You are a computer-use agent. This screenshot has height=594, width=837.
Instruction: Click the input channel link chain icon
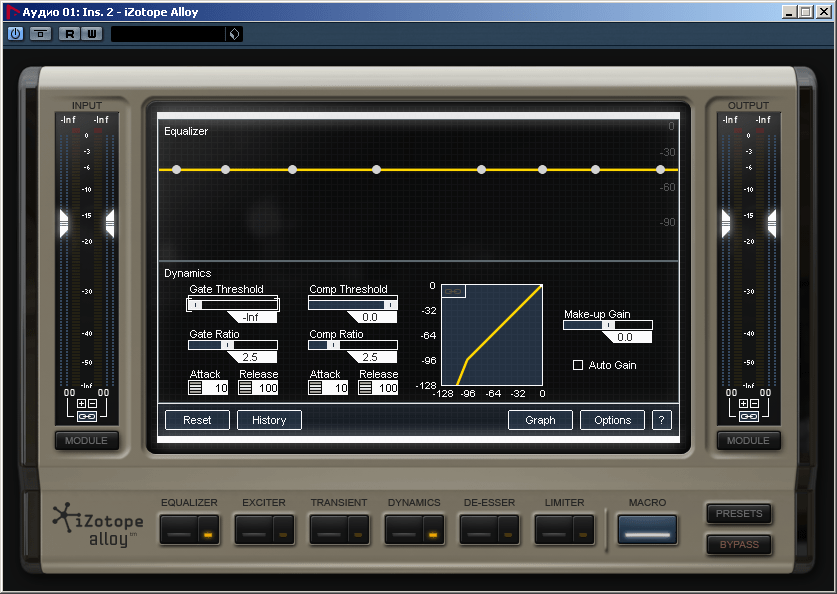87,416
